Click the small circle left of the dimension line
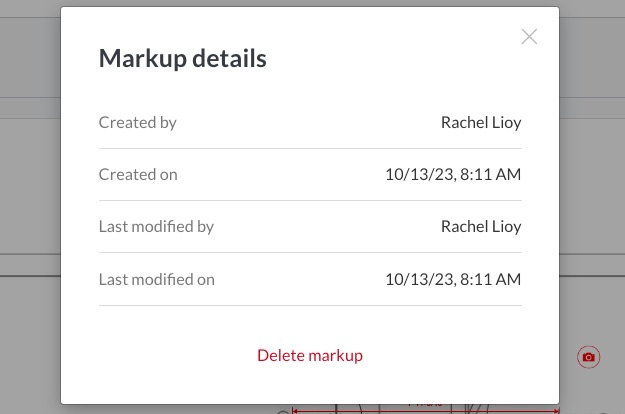Viewport: 625px width, 414px height. [x=283, y=411]
